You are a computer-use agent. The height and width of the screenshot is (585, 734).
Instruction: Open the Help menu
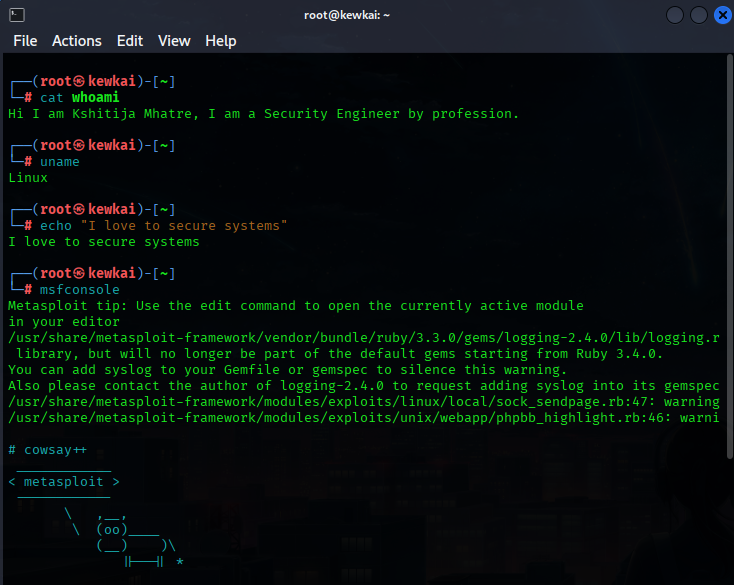click(x=220, y=41)
